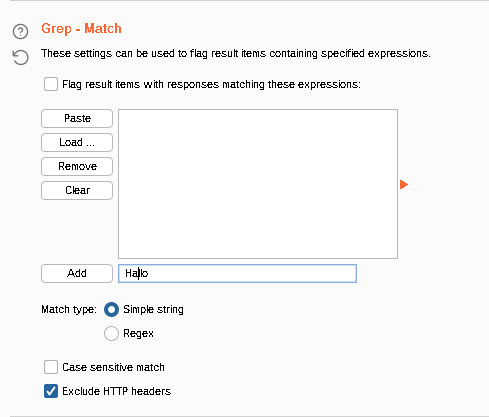The width and height of the screenshot is (489, 417).
Task: Enable Case sensitive match option
Action: pos(51,367)
